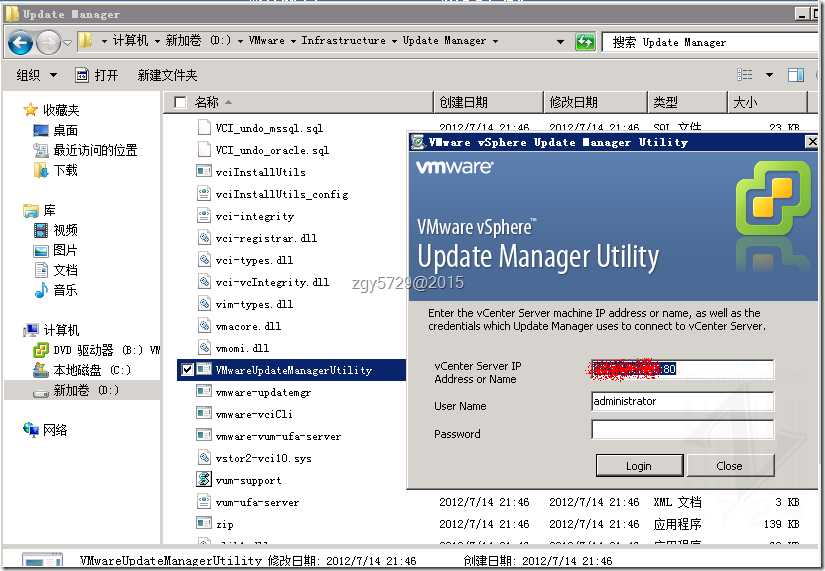Select the vci-integrity file icon
Viewport: 825px width, 571px height.
(x=204, y=216)
